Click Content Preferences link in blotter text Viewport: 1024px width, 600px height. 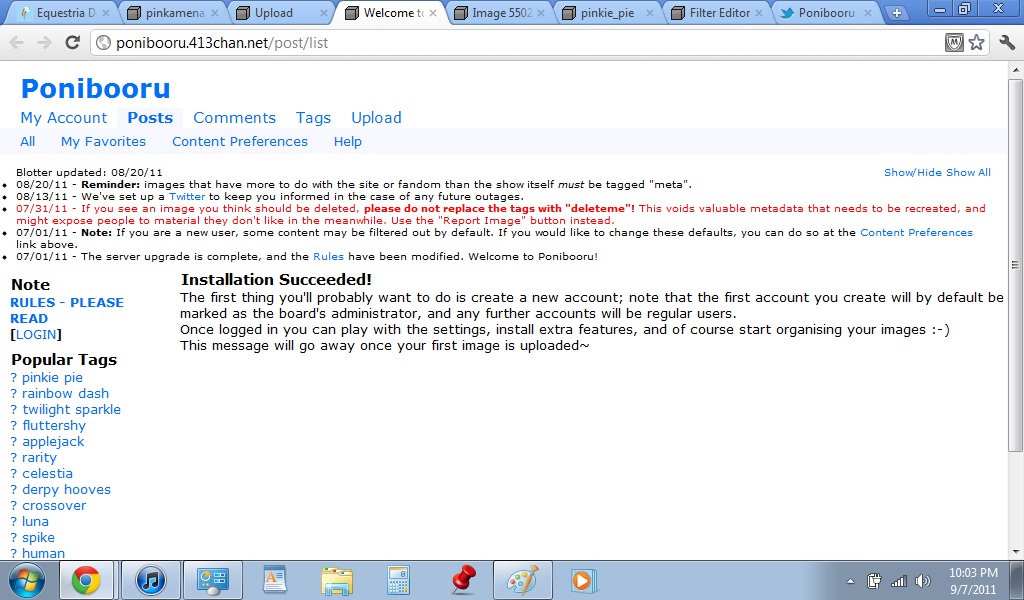click(916, 232)
